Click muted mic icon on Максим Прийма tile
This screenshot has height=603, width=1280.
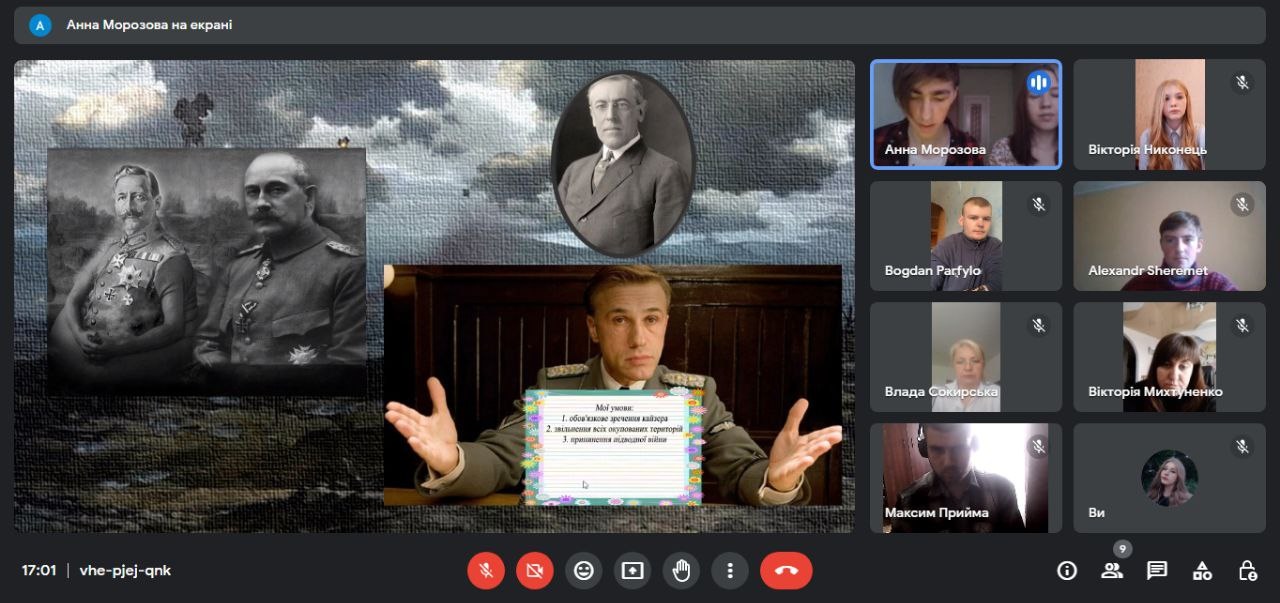pyautogui.click(x=1038, y=447)
